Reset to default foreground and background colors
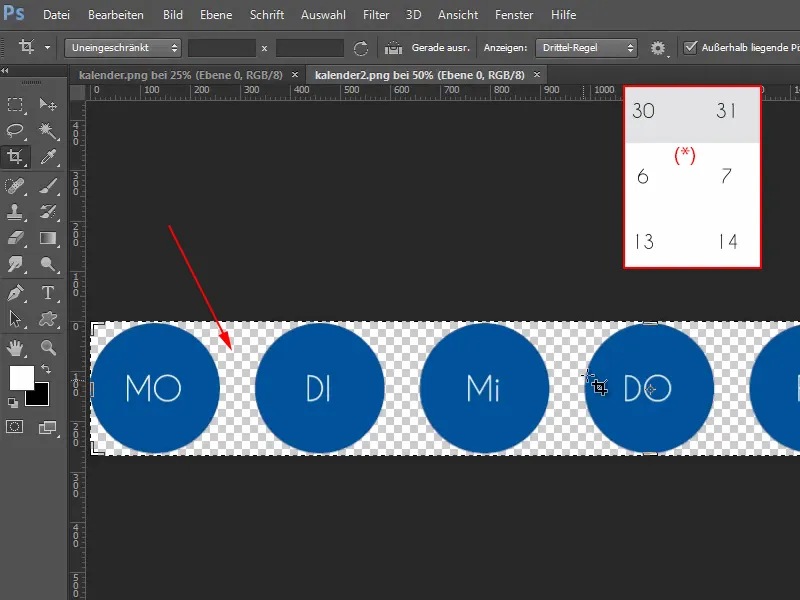 (x=13, y=403)
